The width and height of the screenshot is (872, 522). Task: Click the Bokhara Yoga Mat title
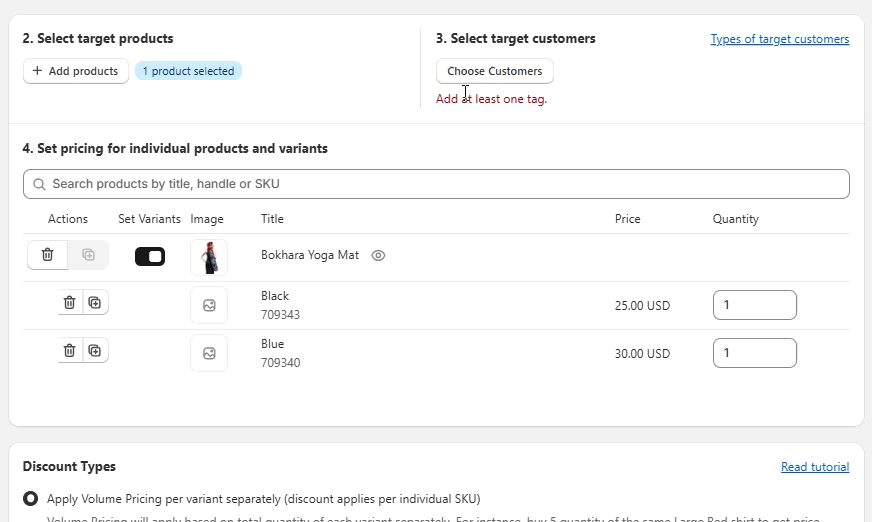[310, 255]
